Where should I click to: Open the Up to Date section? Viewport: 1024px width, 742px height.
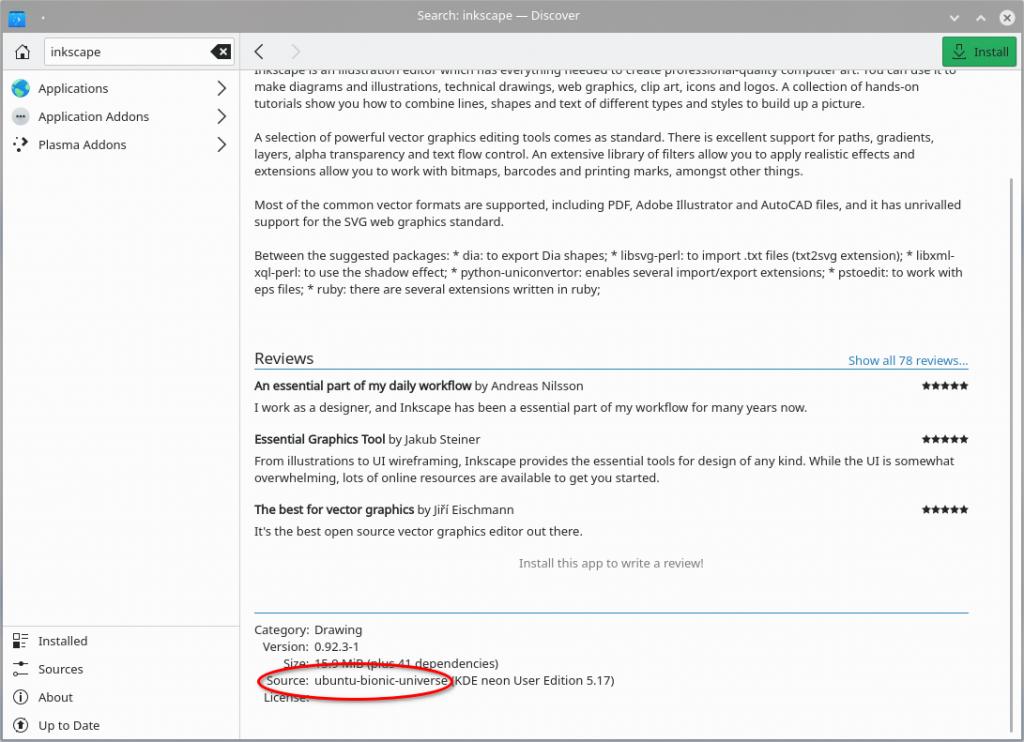(x=121, y=725)
